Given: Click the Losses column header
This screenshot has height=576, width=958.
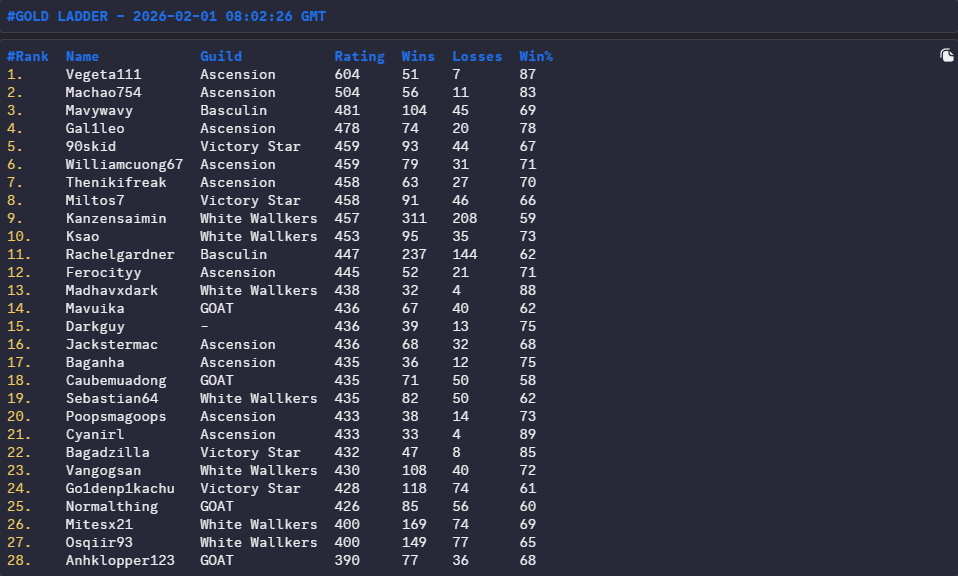Looking at the screenshot, I should click(x=477, y=57).
